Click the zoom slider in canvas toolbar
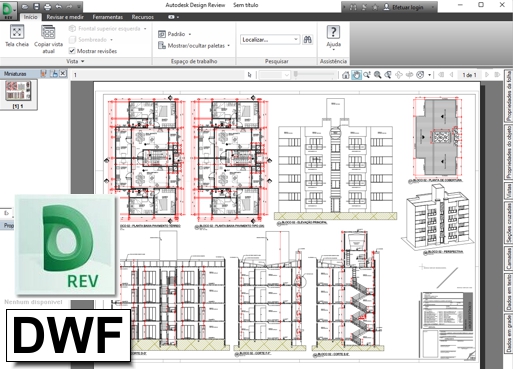 313,75
